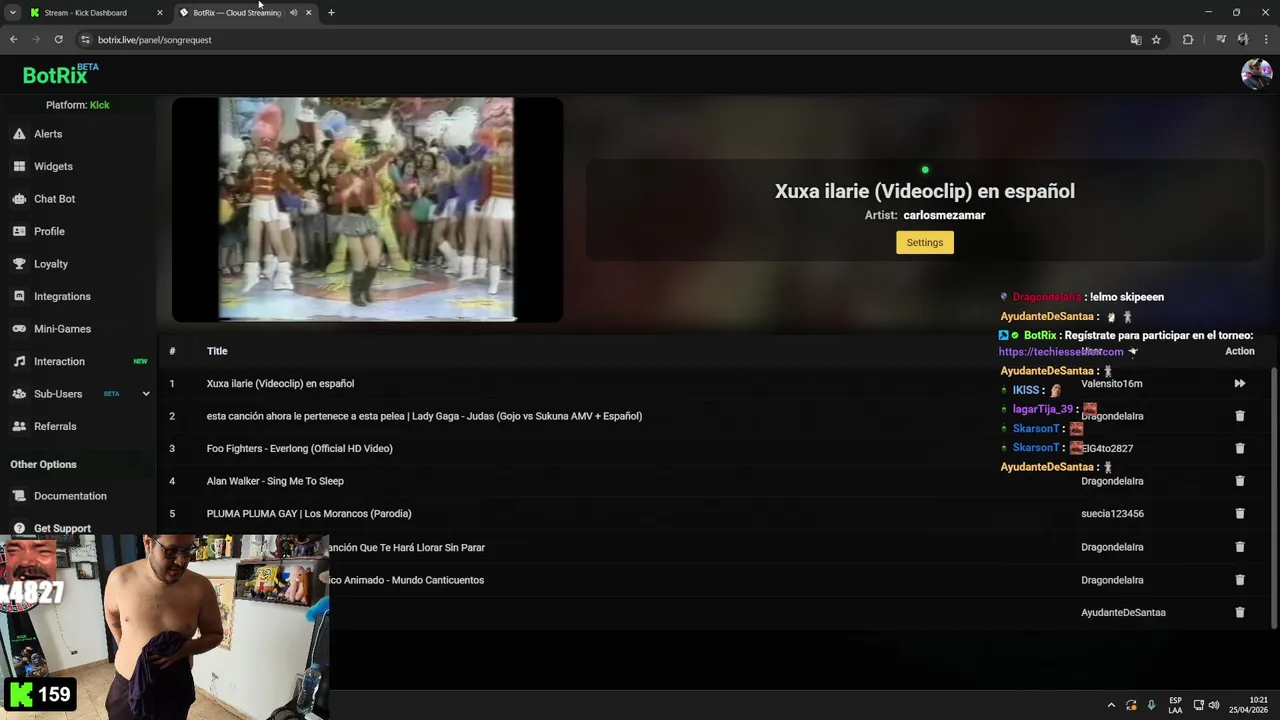Open the Alerts sidebar section
Screen dimensions: 1280x720
pos(48,134)
